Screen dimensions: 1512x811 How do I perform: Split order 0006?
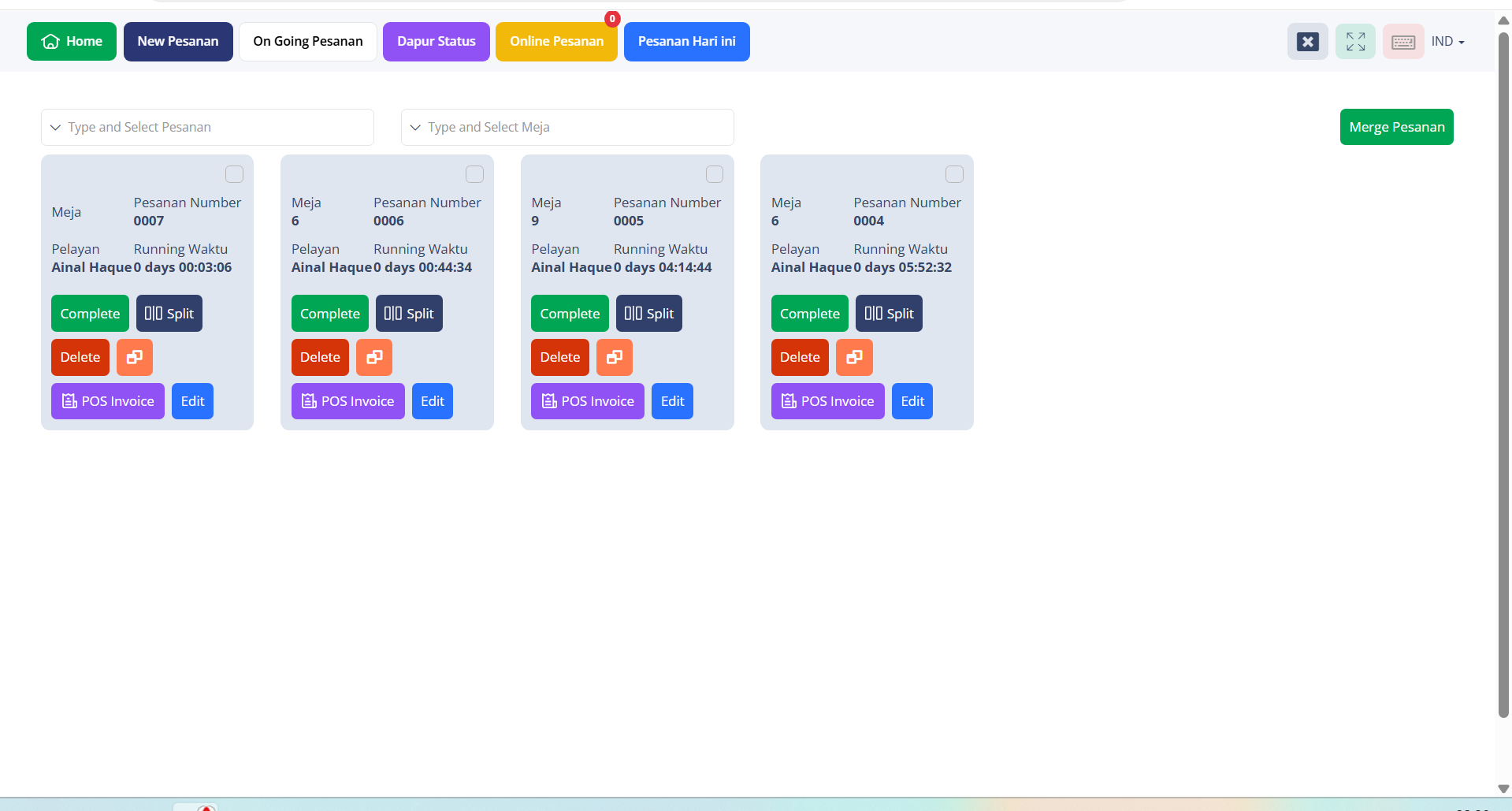(x=409, y=314)
